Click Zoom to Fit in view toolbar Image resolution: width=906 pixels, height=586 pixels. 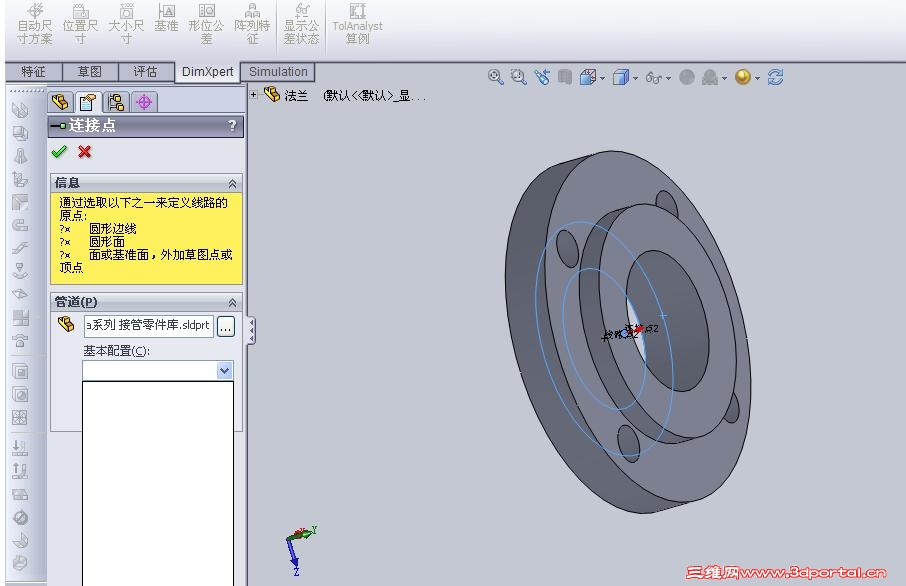coord(495,77)
